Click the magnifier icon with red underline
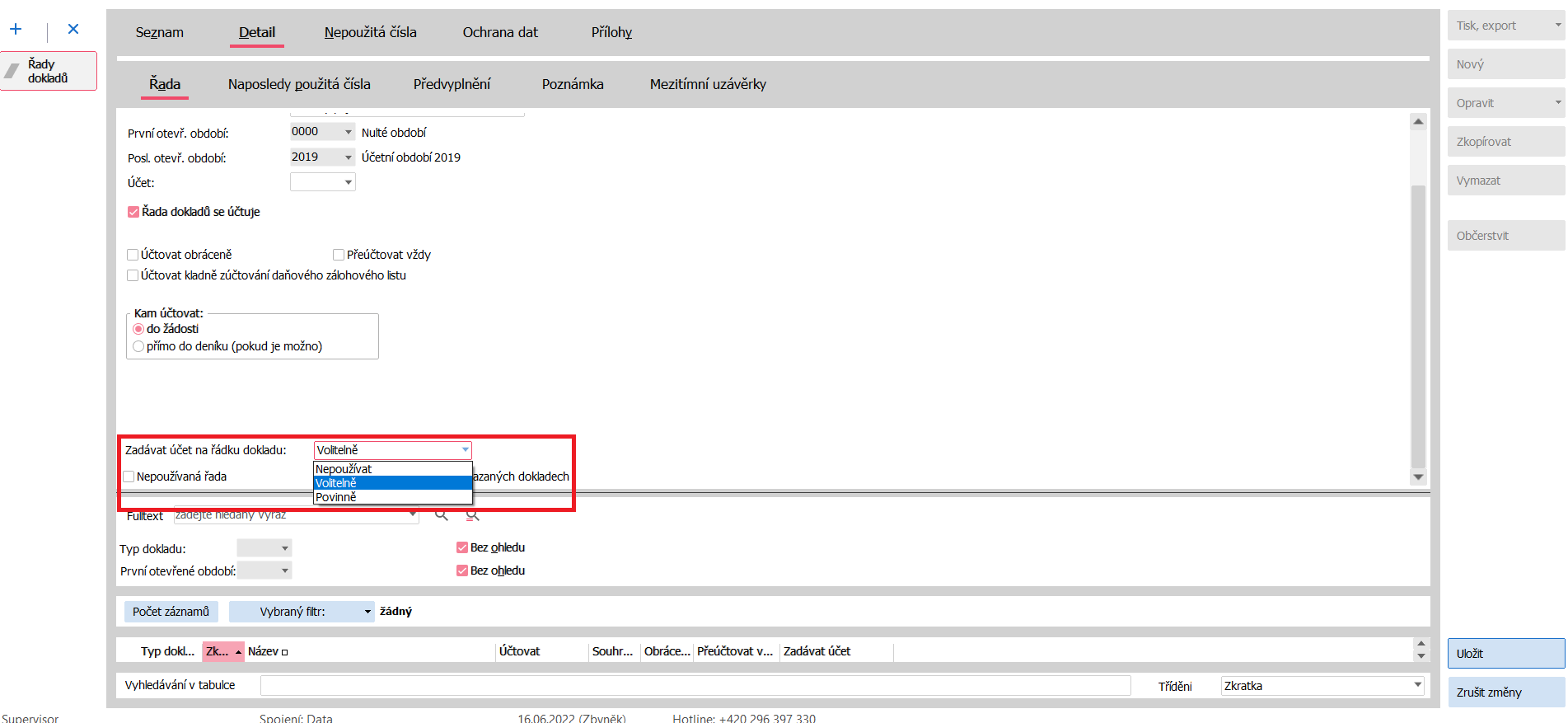 [x=472, y=515]
